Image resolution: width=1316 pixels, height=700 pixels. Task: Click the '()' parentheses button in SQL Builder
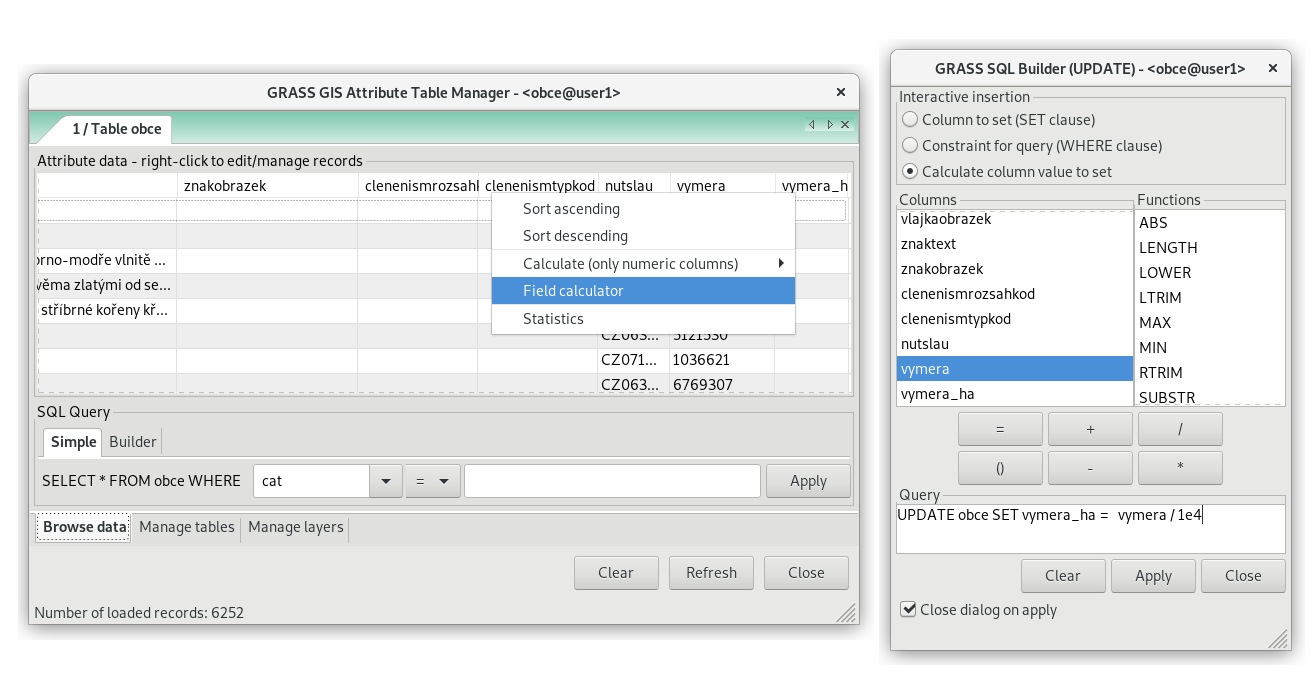(1000, 467)
